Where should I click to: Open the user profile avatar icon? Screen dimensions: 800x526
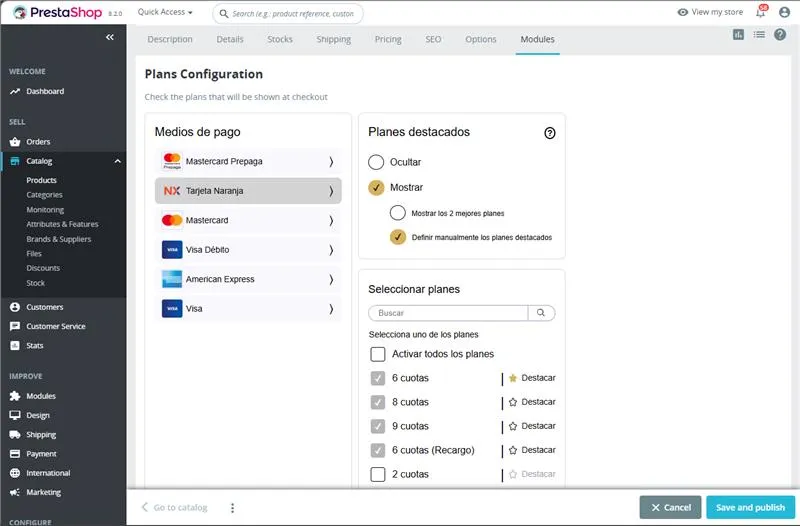tap(785, 12)
